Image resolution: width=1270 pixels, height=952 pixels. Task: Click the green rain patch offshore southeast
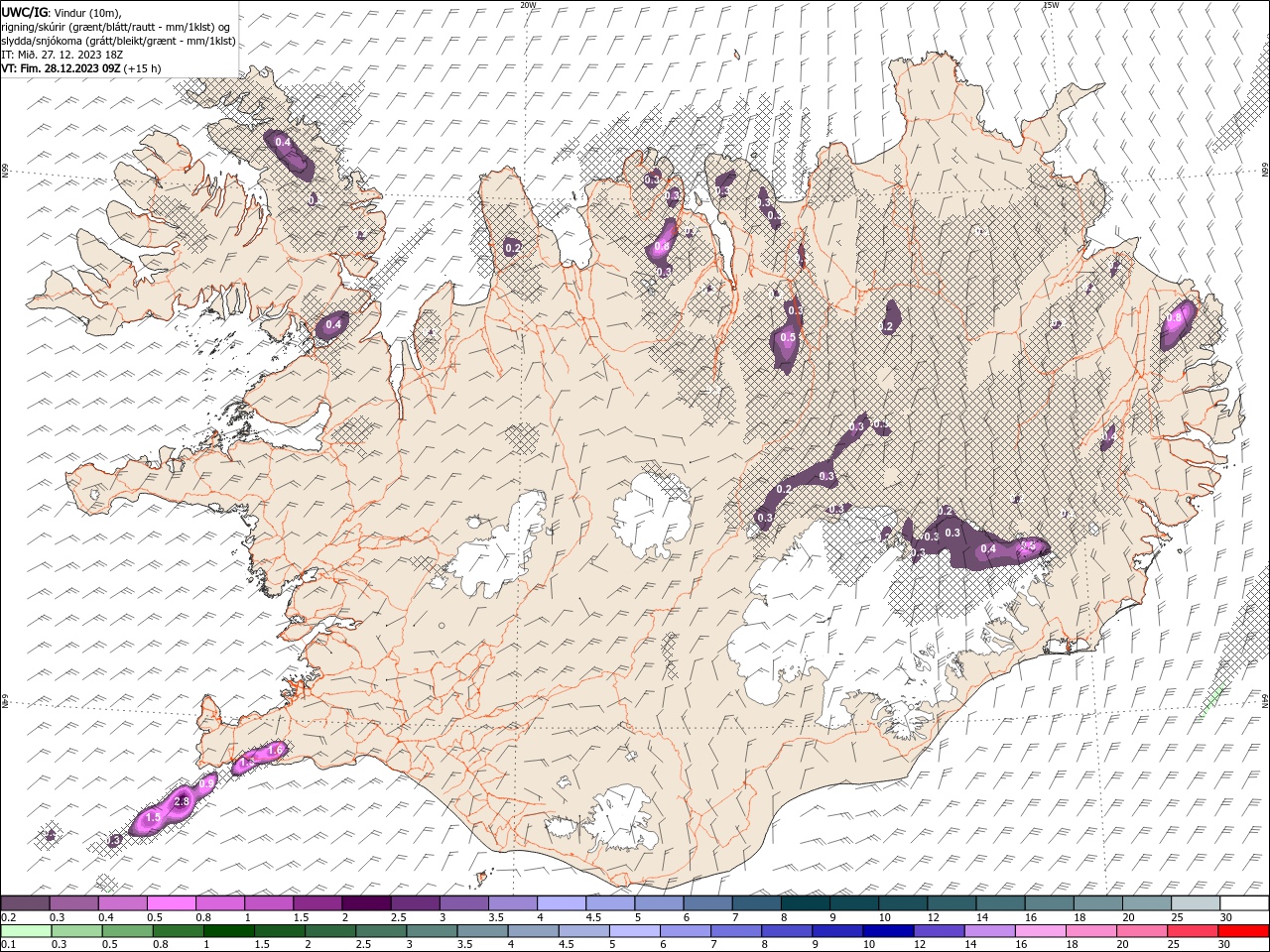click(1212, 701)
